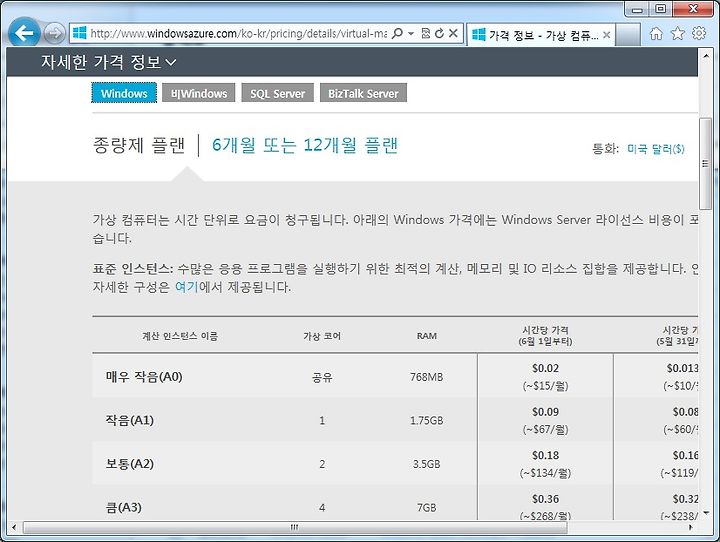720x542 pixels.
Task: Click the Windows logo site icon in address bar
Action: coord(79,33)
